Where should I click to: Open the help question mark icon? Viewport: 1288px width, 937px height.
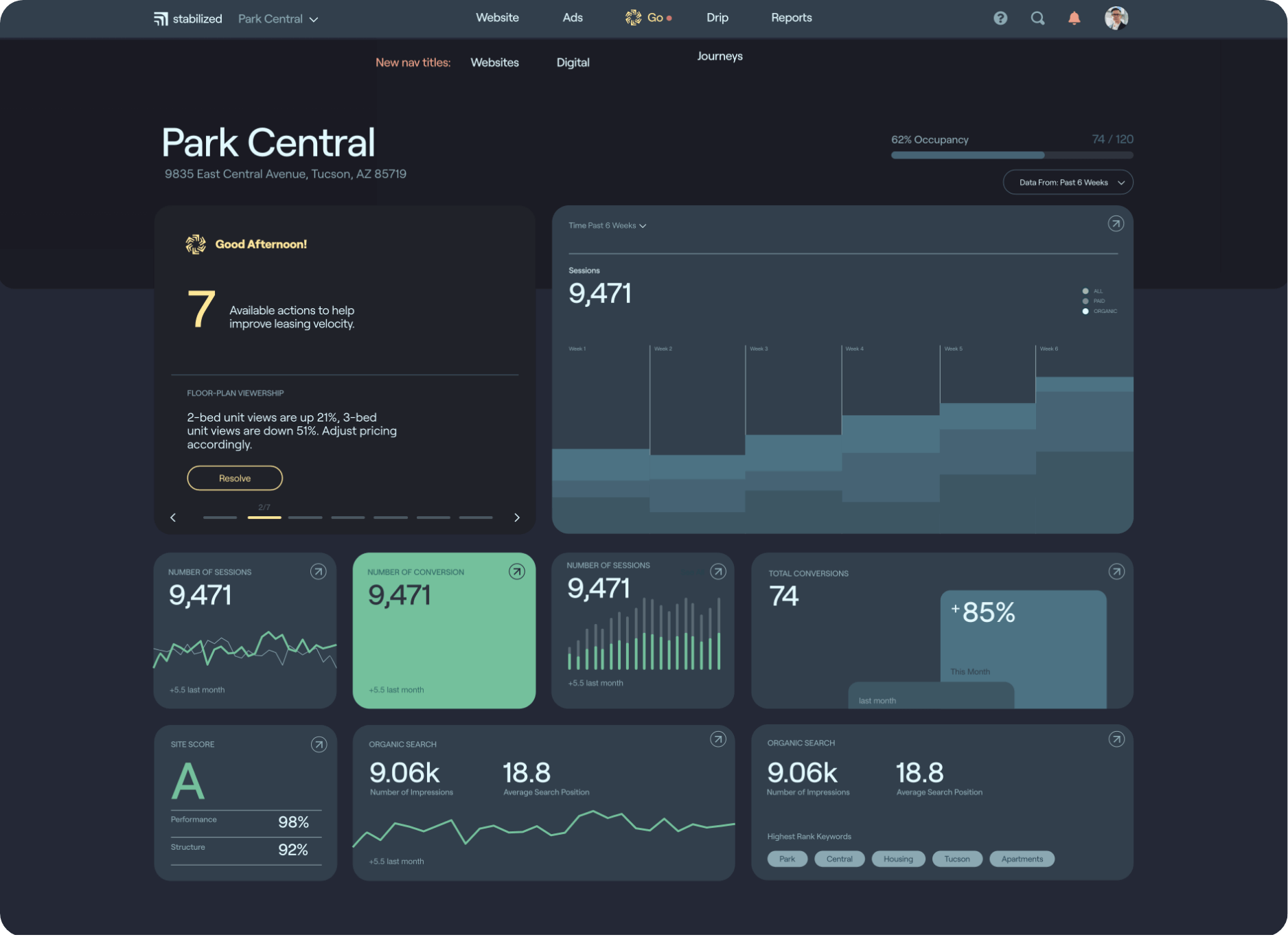[x=1000, y=19]
